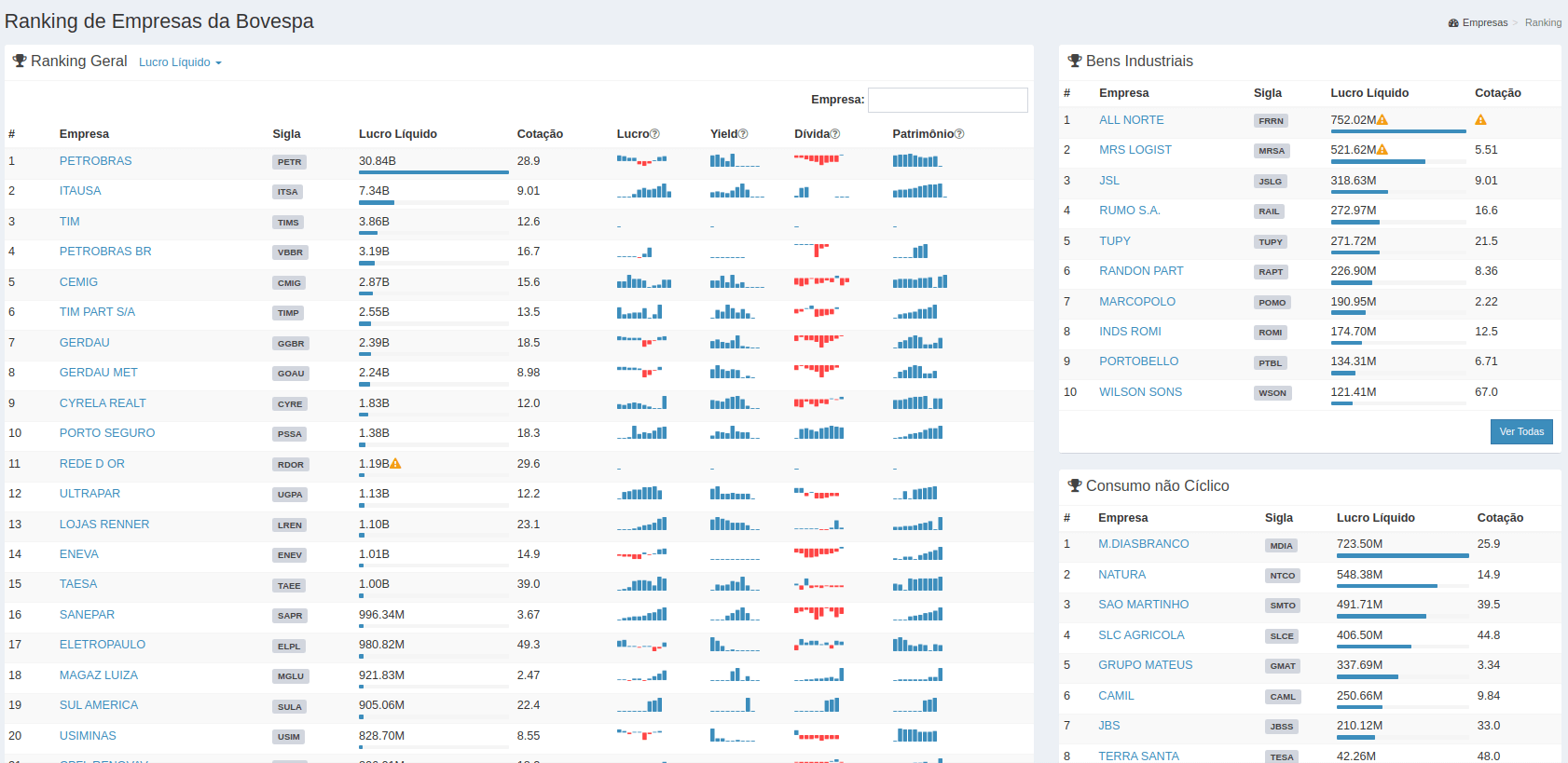Click the trophy icon beside Consumo não Cíclico
The height and width of the screenshot is (763, 1568).
click(x=1075, y=485)
